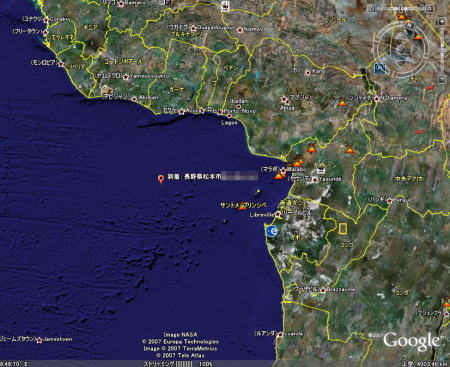
Task: Click the Malabo capital star marker
Action: coord(283,170)
